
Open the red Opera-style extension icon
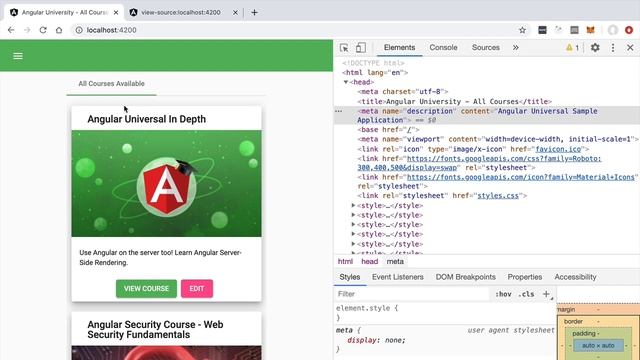pyautogui.click(x=629, y=30)
